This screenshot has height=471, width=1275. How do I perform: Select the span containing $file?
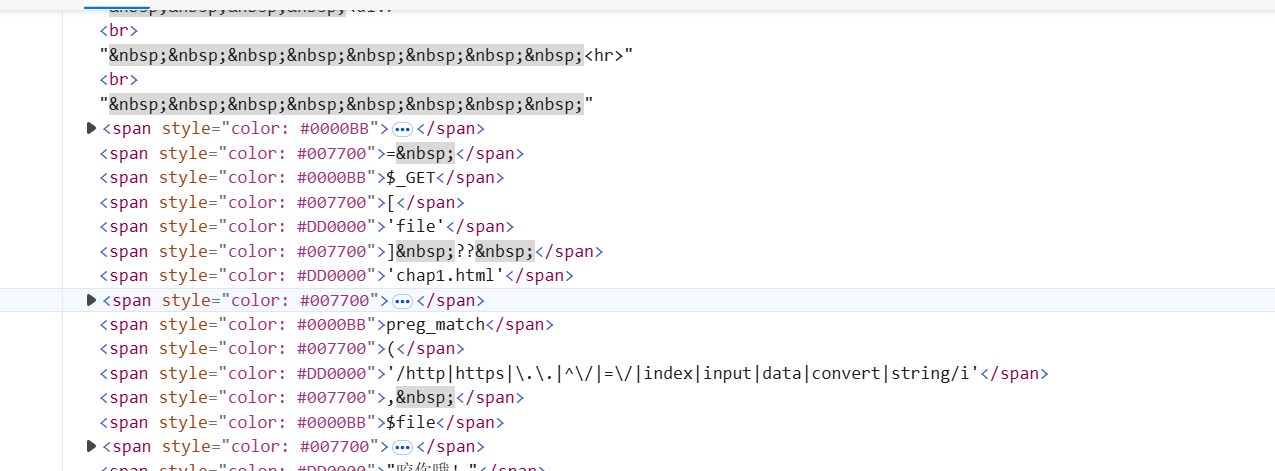[x=301, y=422]
